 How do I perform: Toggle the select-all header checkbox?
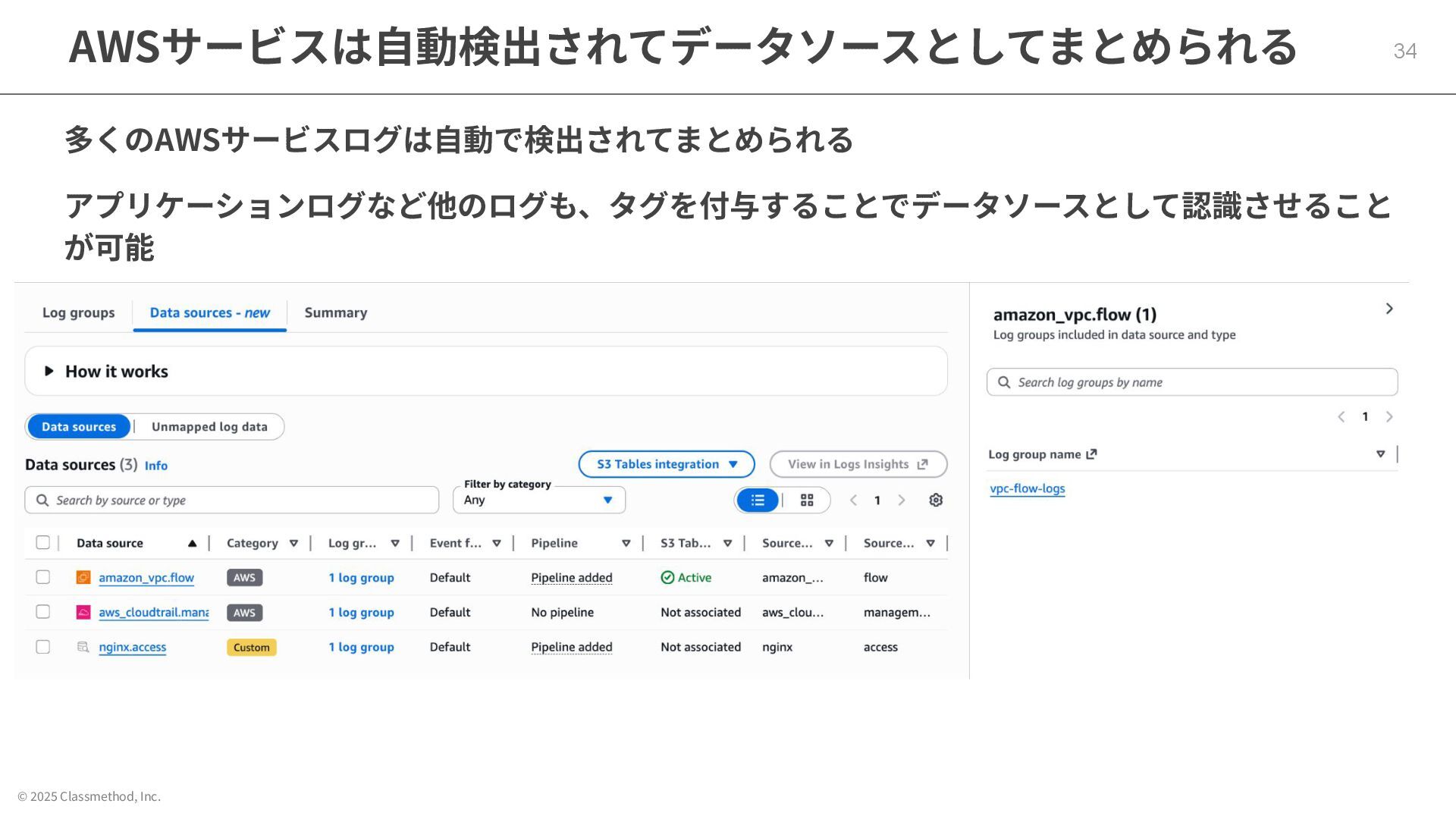(43, 543)
